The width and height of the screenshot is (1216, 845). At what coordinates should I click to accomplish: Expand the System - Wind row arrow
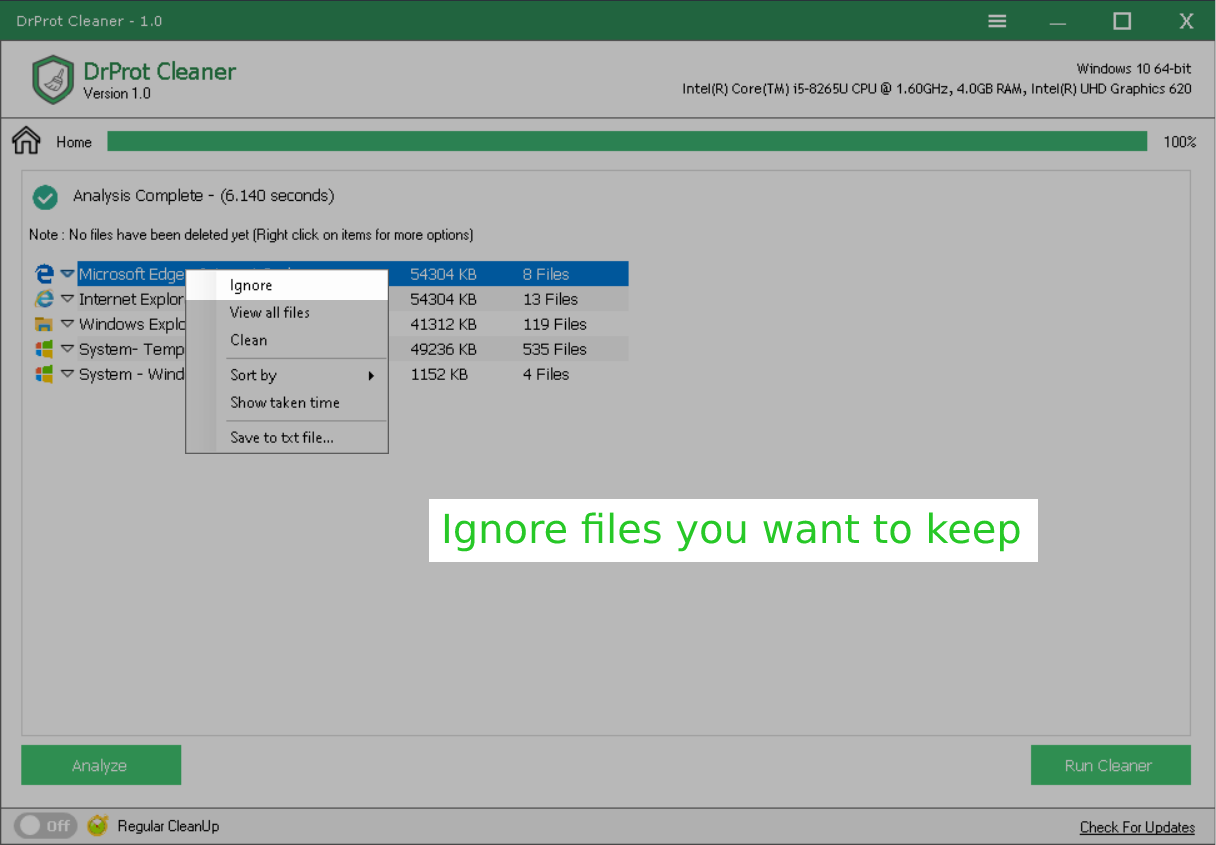tap(67, 373)
